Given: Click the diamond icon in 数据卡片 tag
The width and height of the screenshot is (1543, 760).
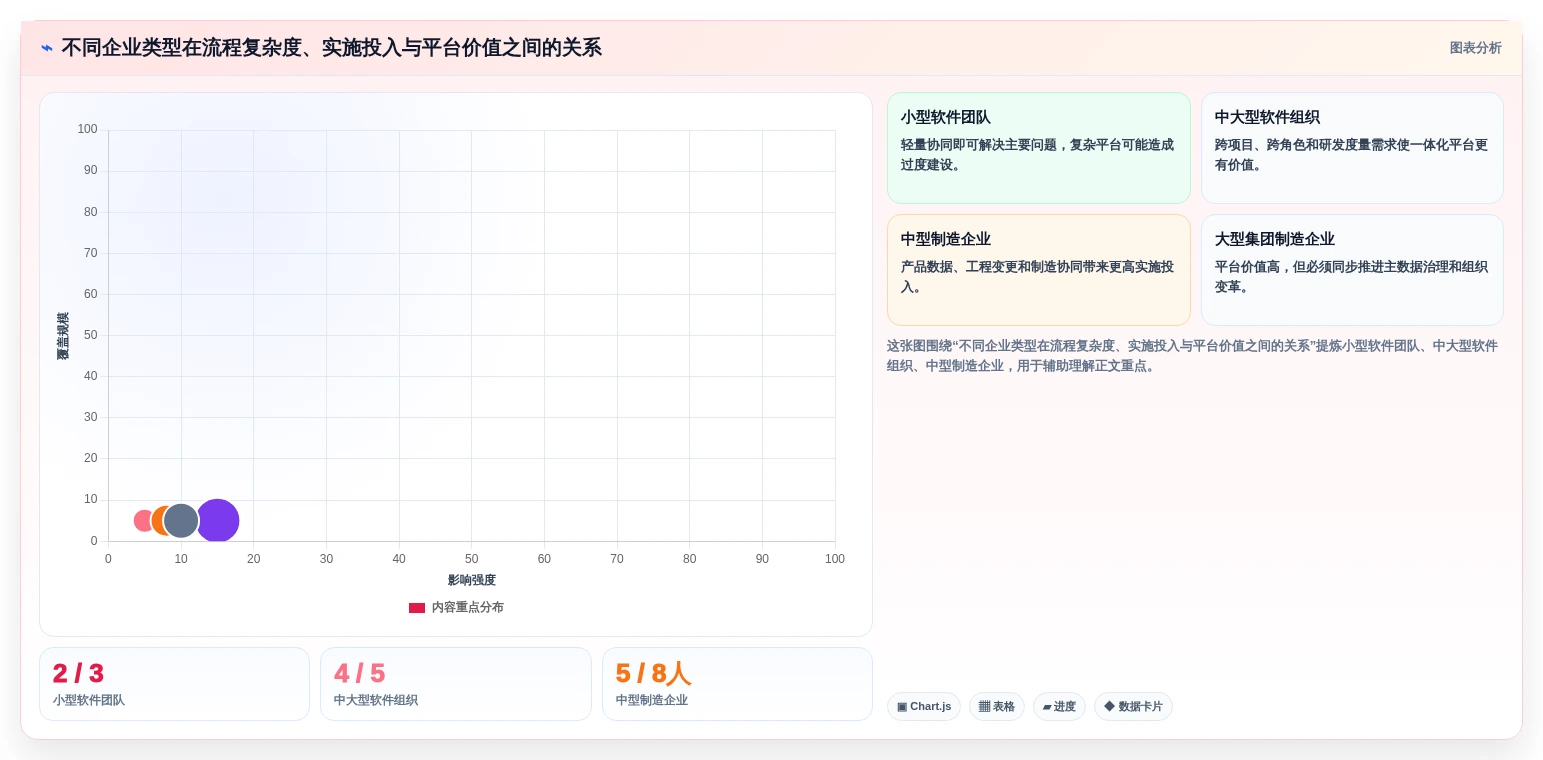Looking at the screenshot, I should 1109,707.
